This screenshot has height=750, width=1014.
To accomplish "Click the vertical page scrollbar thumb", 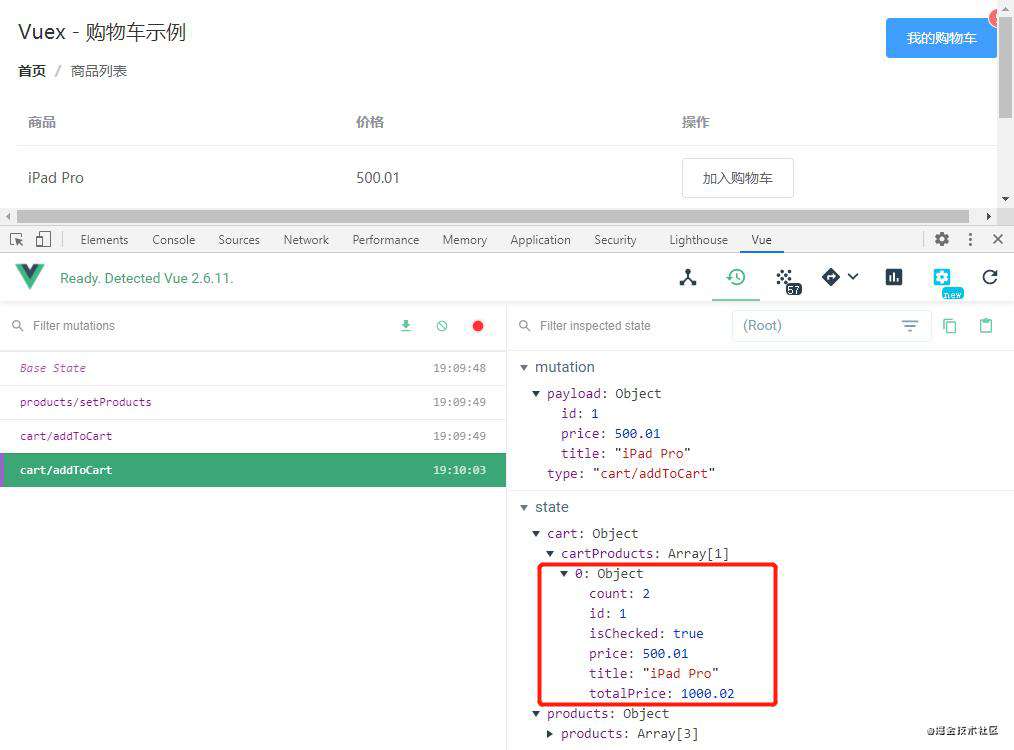I will click(x=1005, y=67).
